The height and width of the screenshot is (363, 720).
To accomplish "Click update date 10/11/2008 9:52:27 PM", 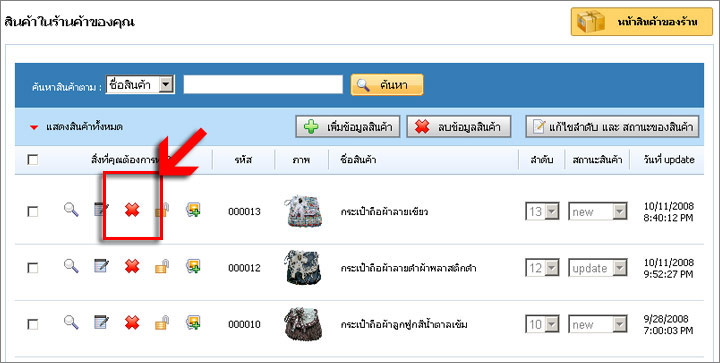I will (669, 268).
